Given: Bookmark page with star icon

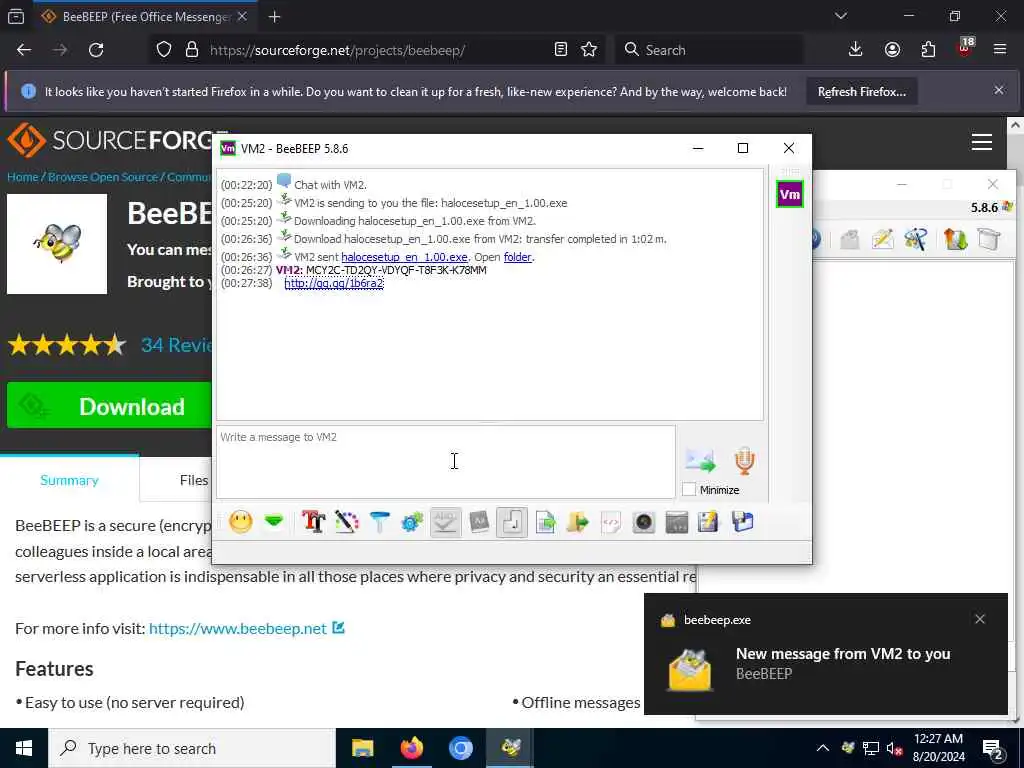Looking at the screenshot, I should coord(589,50).
